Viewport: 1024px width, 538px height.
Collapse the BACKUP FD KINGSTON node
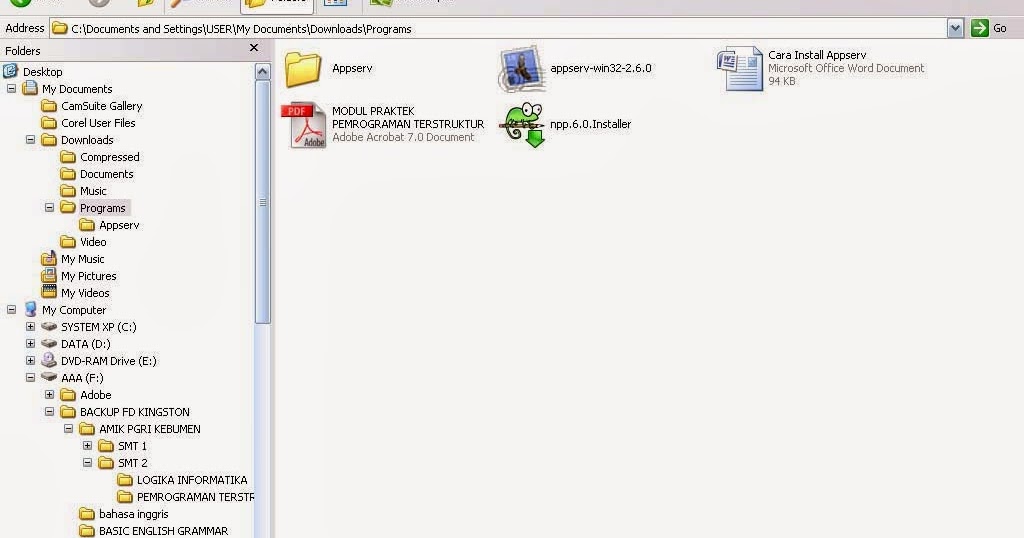click(49, 411)
